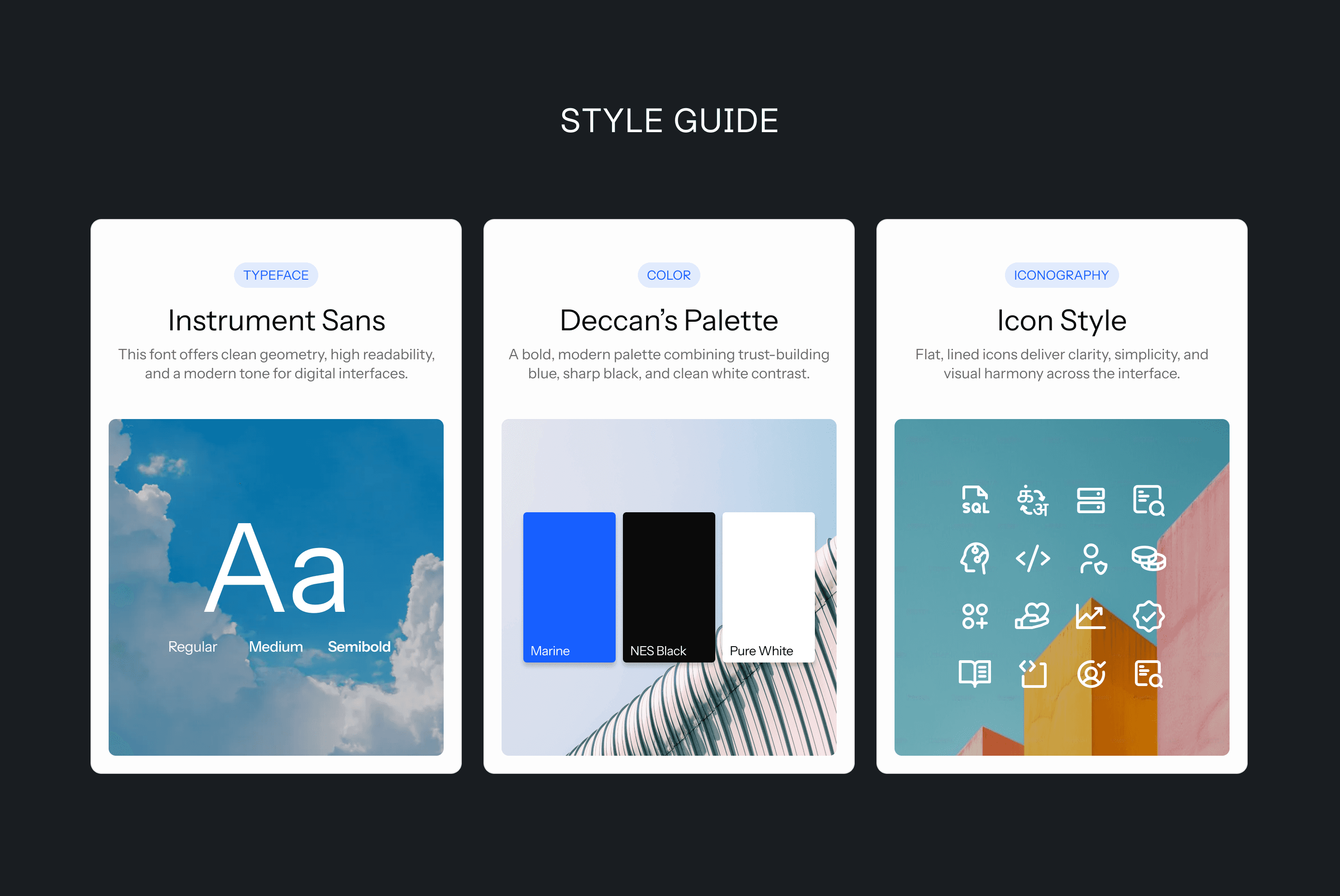Click the open book icon

pos(975,674)
